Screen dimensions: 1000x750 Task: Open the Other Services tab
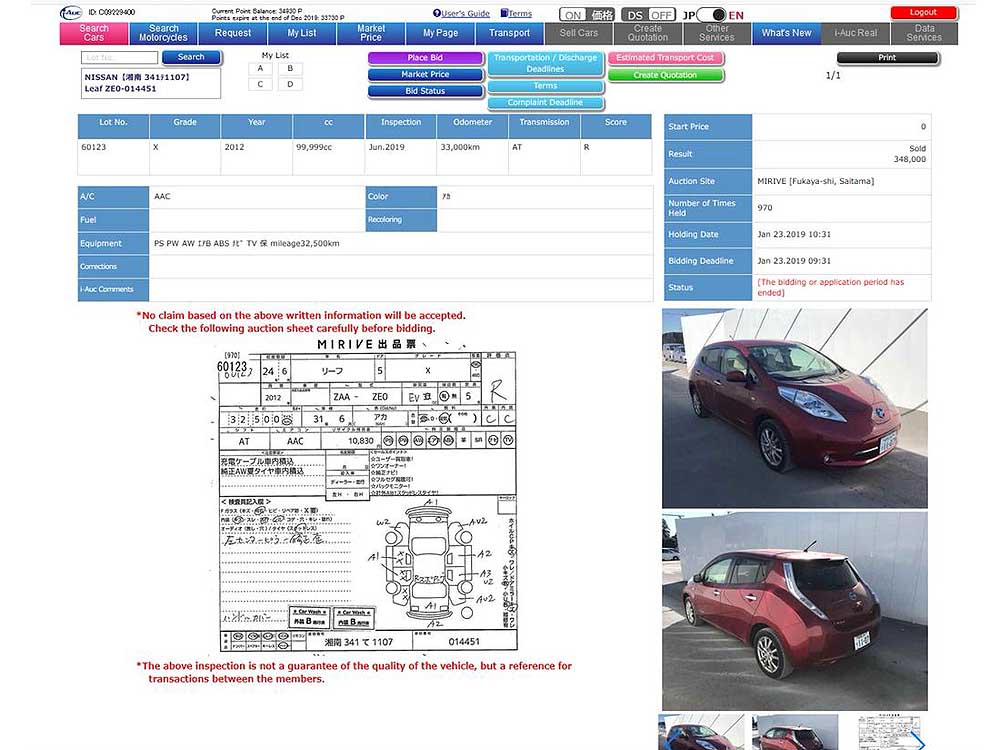(717, 33)
